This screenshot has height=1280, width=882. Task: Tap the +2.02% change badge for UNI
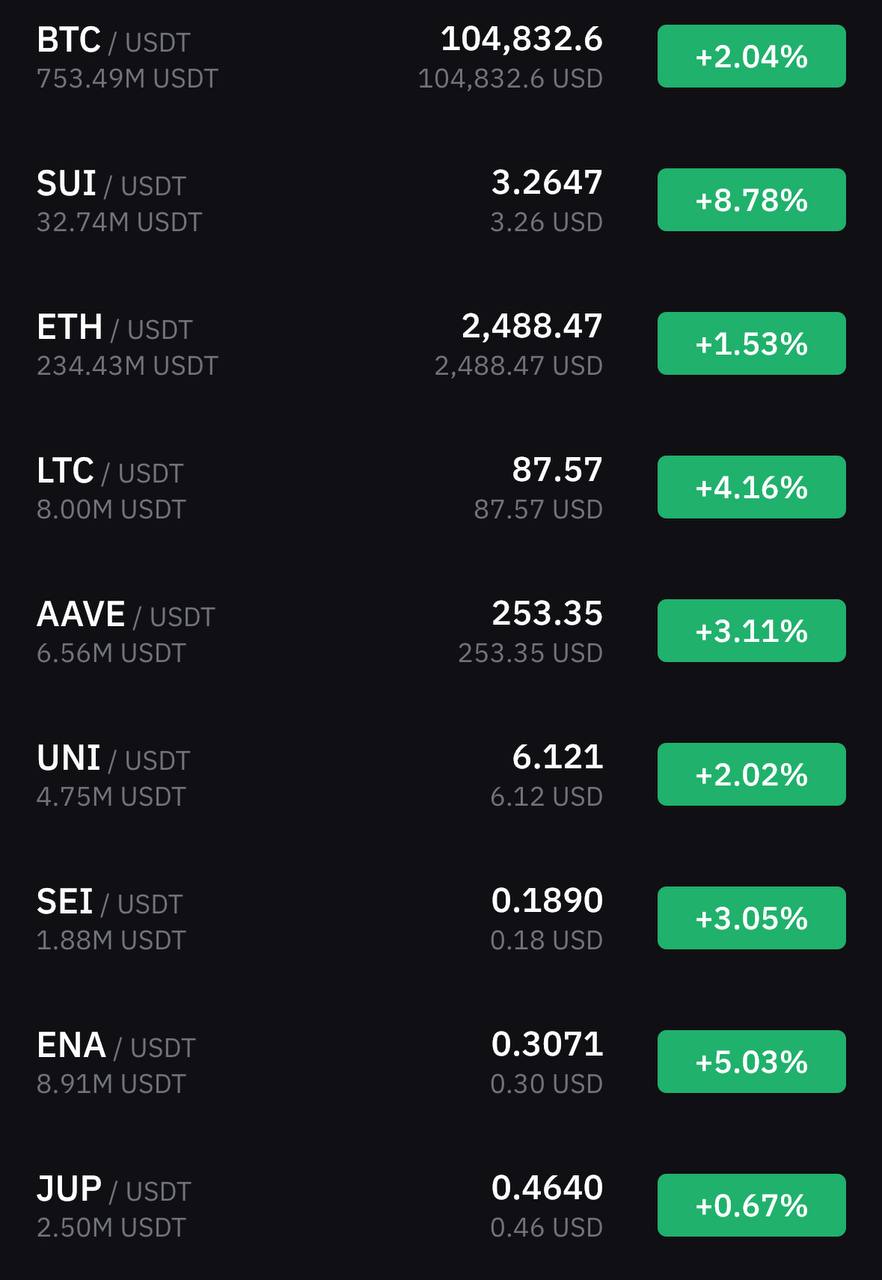751,774
